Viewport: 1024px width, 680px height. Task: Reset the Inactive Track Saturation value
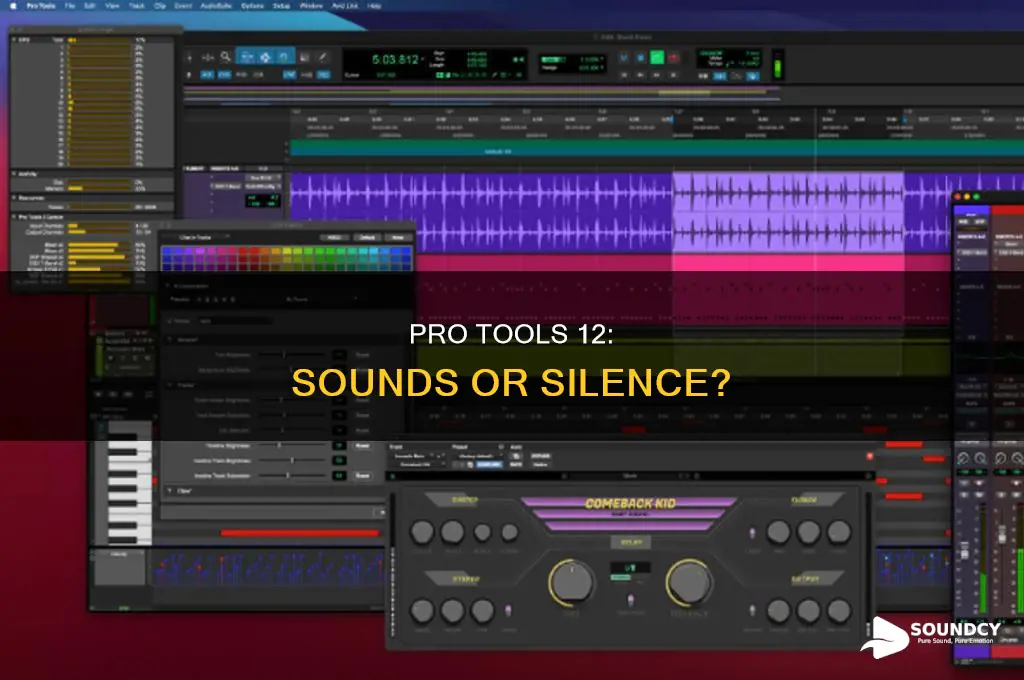(362, 476)
